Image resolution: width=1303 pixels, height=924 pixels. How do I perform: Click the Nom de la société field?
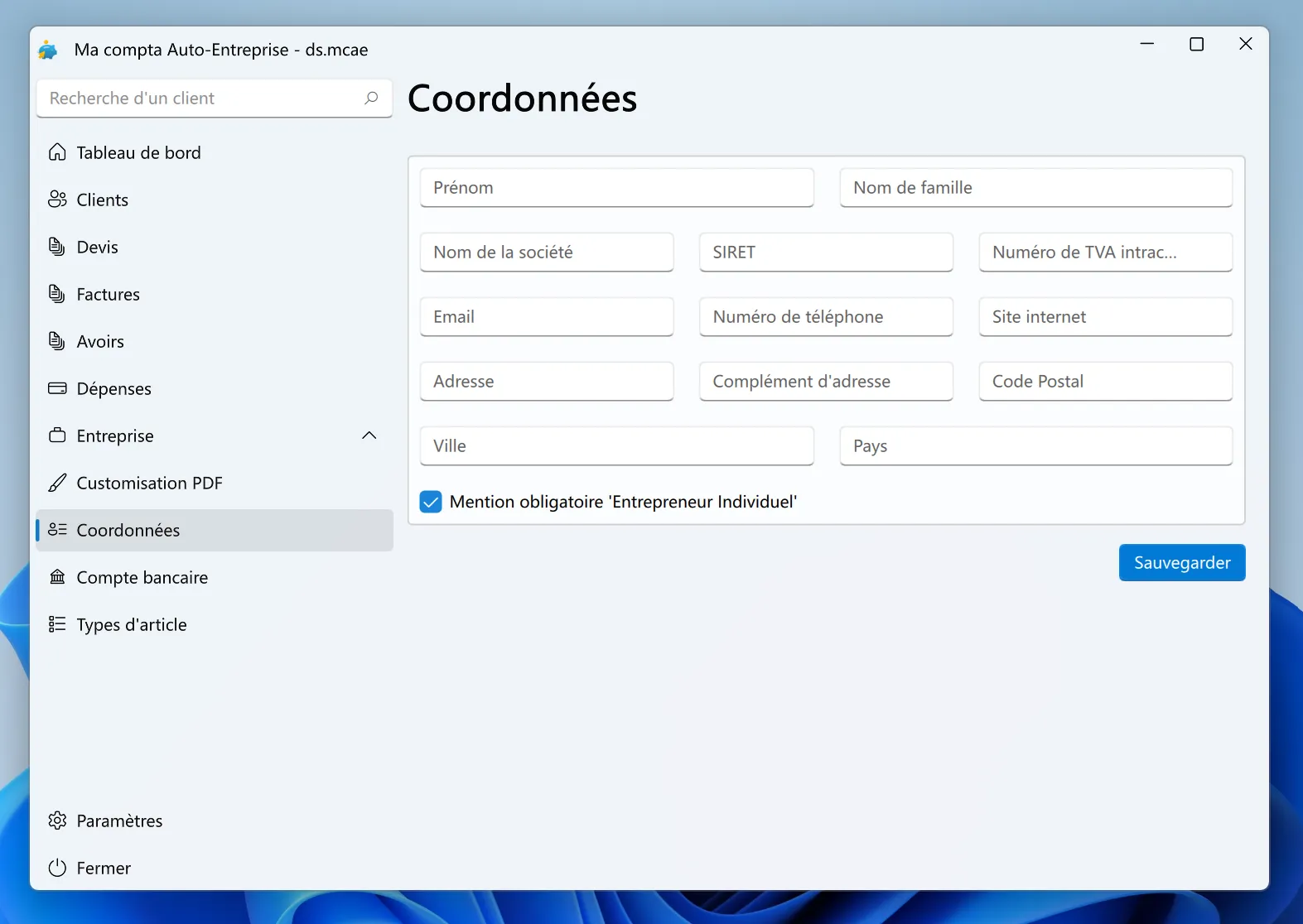coord(547,252)
